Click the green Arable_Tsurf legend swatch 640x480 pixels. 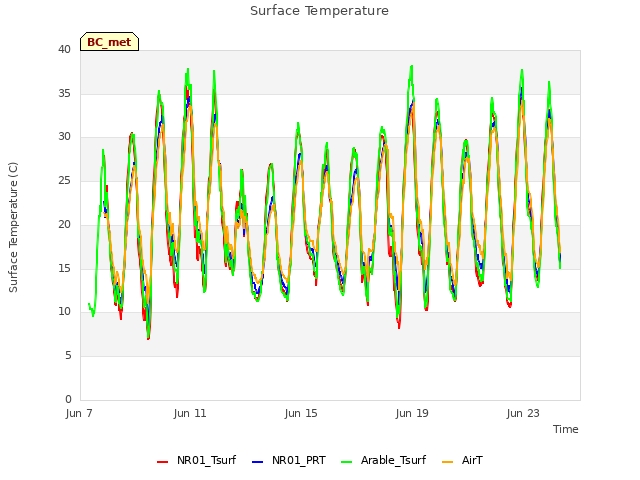tap(347, 462)
